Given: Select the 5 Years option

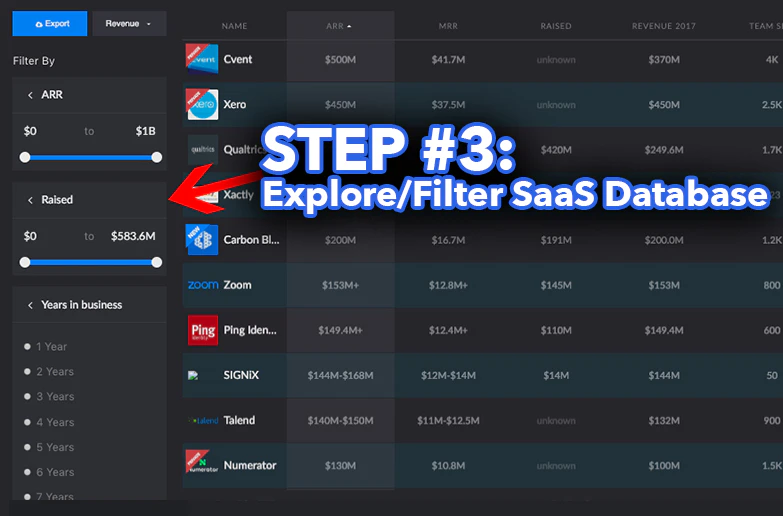Looking at the screenshot, I should point(49,447).
